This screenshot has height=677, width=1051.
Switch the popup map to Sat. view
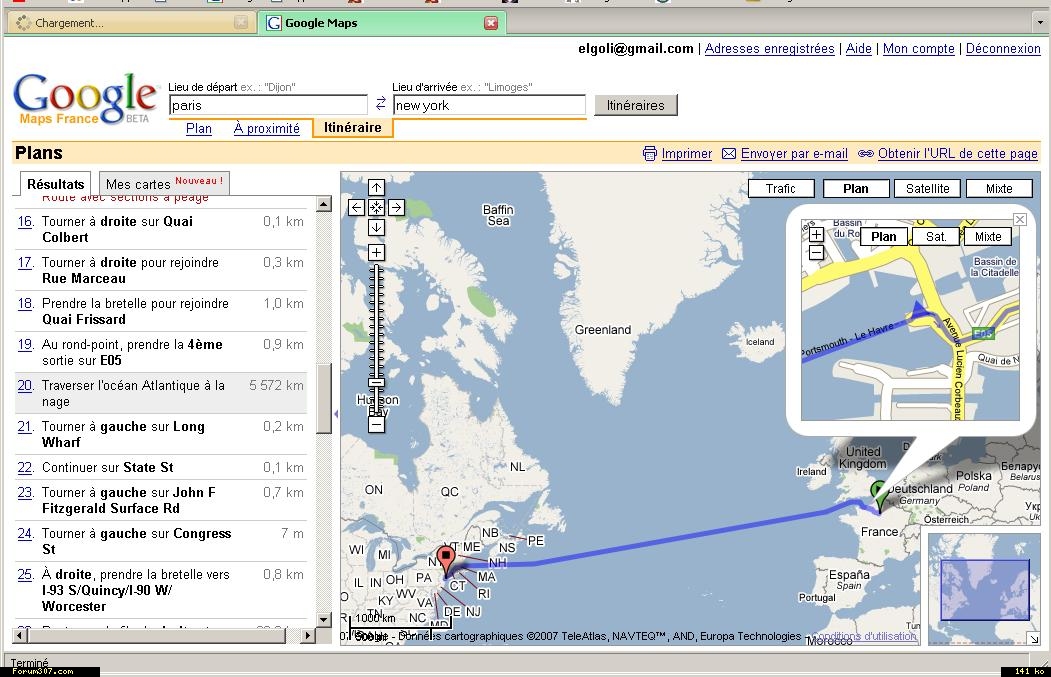tap(936, 237)
